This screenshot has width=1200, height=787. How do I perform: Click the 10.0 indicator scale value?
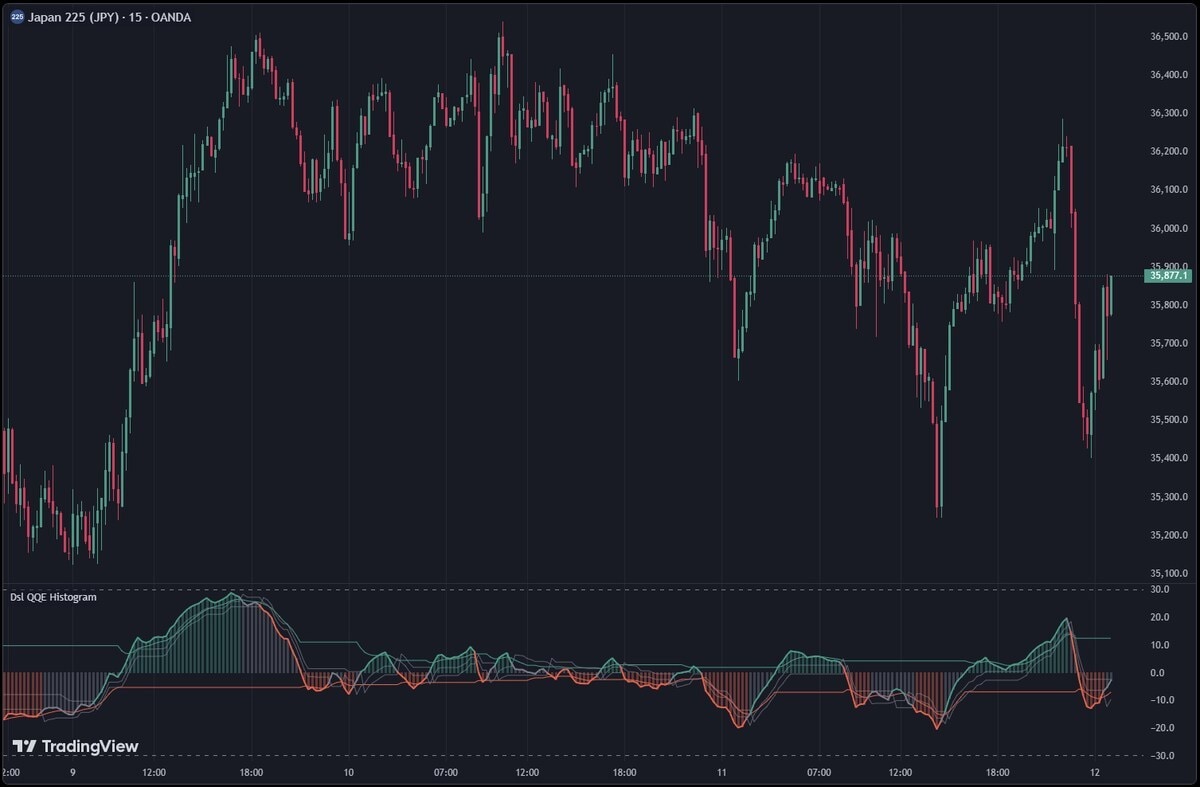pyautogui.click(x=1159, y=645)
